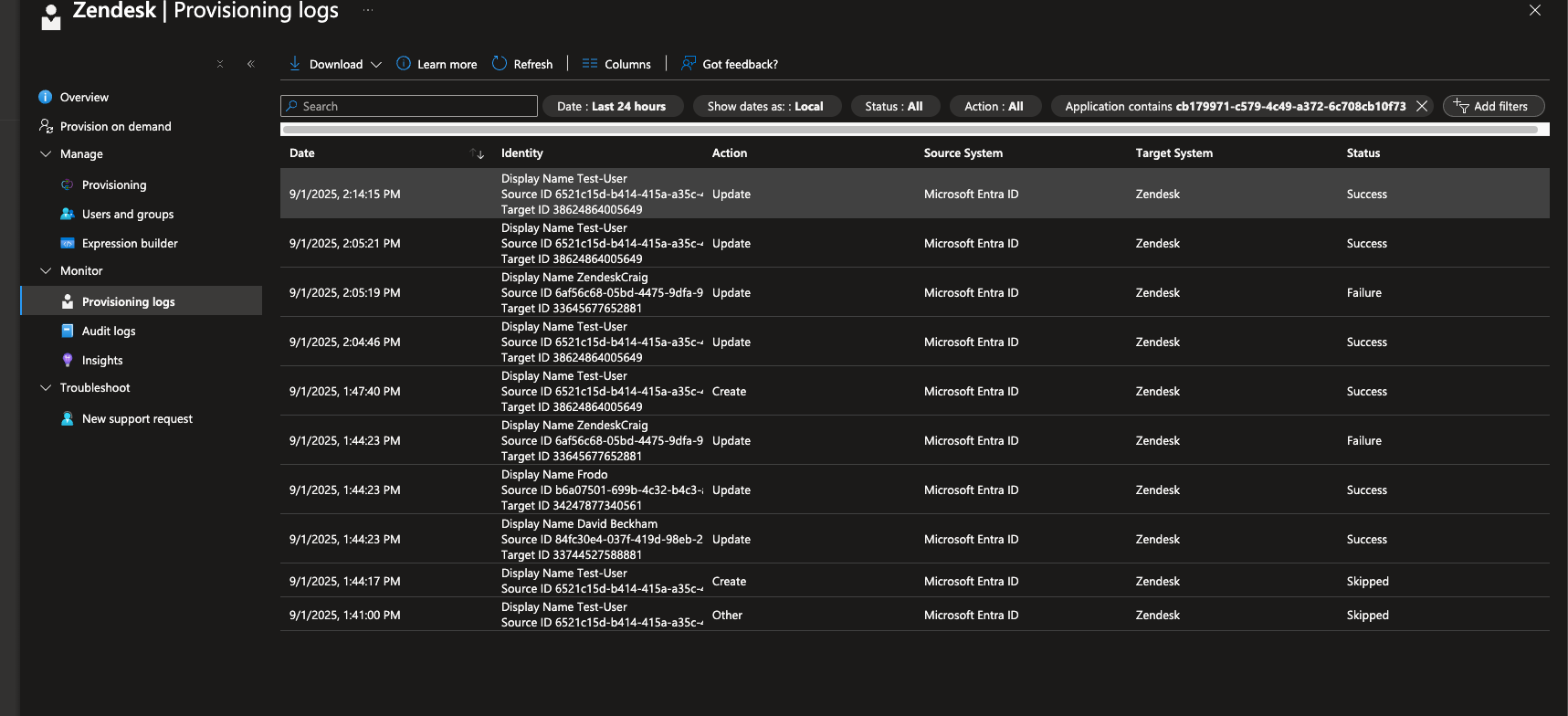Open Expression builder page
This screenshot has width=1568, height=716.
point(130,243)
